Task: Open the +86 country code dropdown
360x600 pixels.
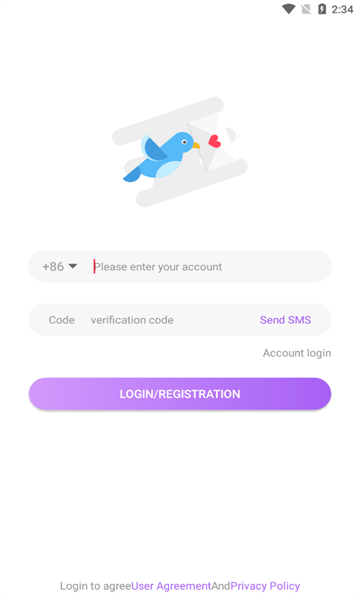Action: 60,266
